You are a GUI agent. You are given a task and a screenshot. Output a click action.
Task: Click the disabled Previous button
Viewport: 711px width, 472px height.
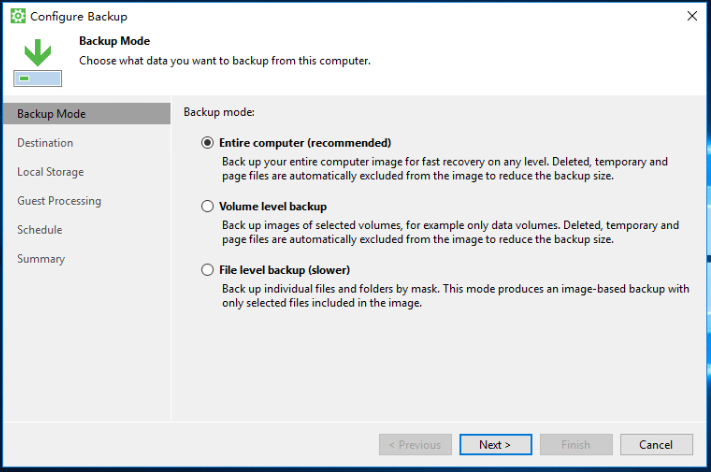(x=415, y=444)
